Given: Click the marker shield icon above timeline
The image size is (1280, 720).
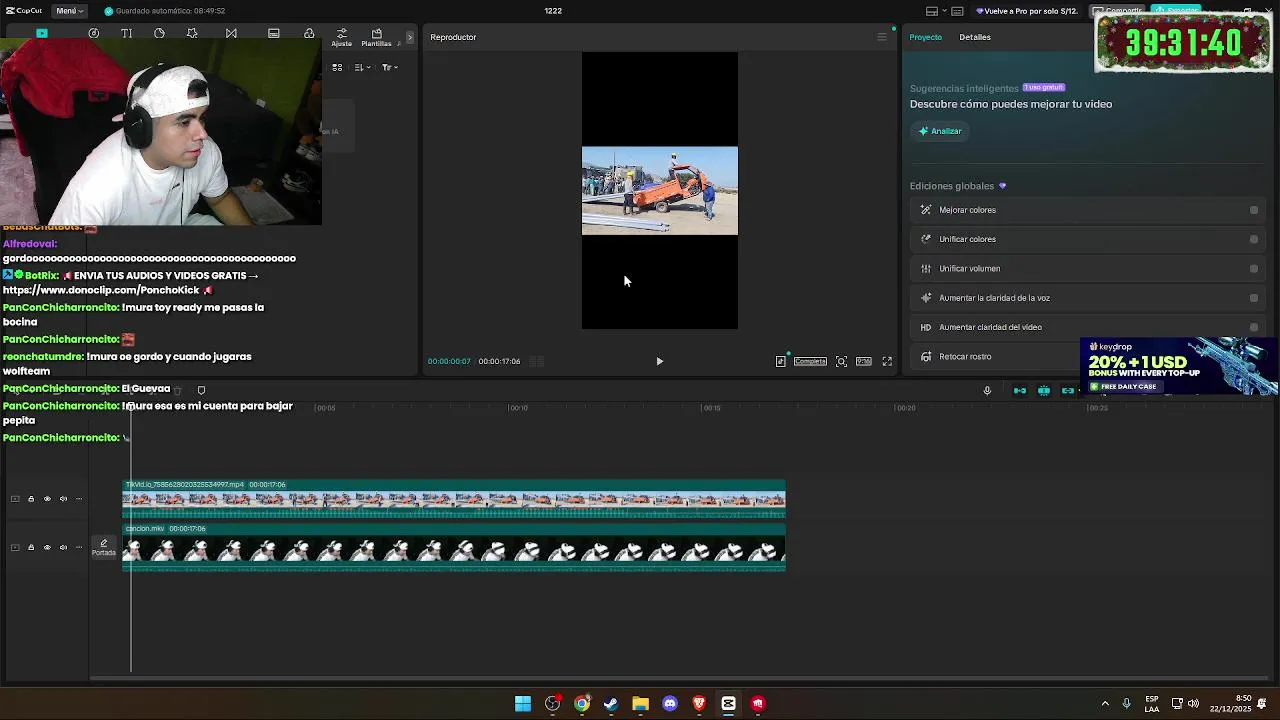Looking at the screenshot, I should 201,390.
